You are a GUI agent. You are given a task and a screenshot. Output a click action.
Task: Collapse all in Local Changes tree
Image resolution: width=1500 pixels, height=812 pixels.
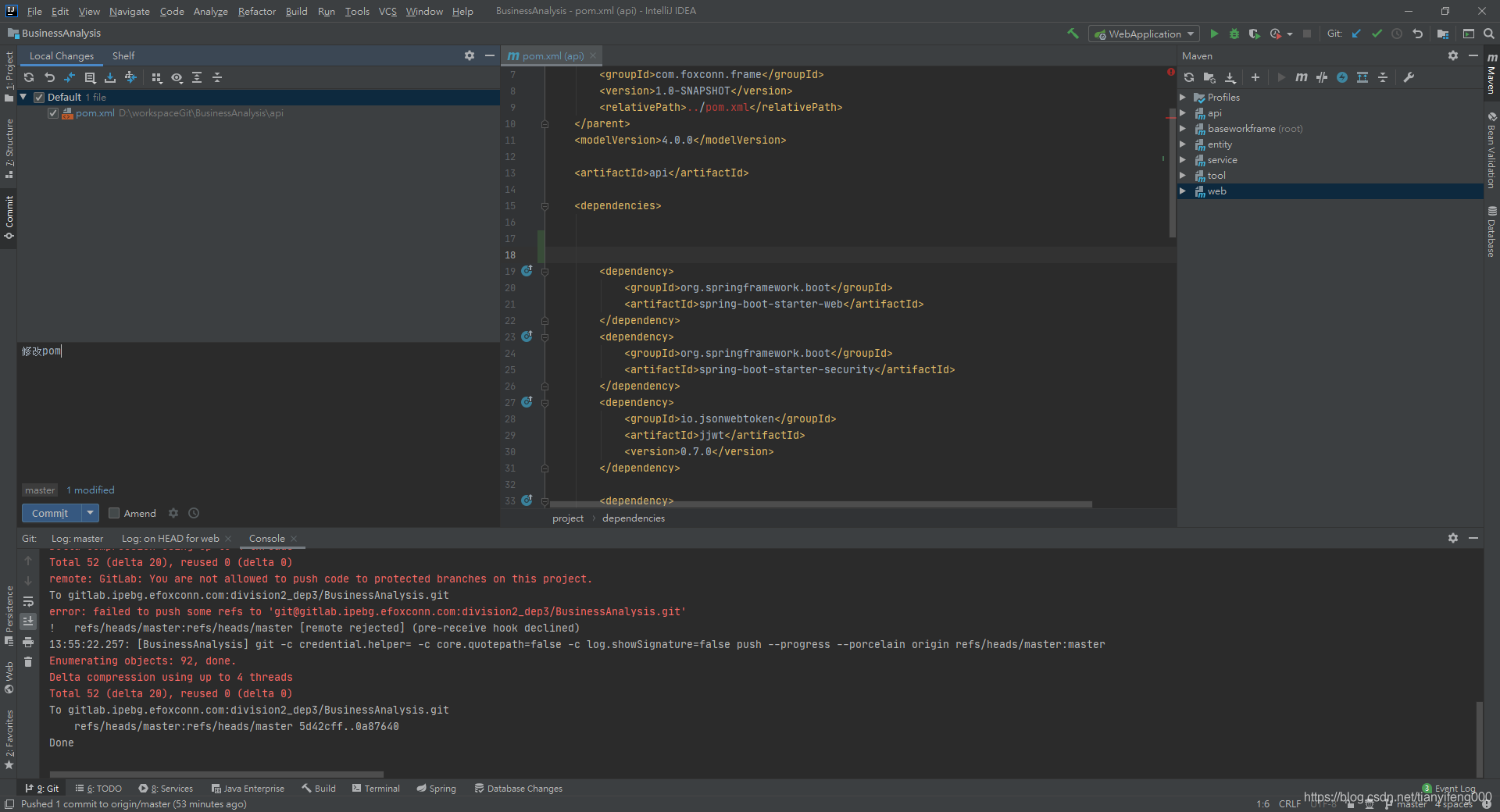(x=217, y=77)
